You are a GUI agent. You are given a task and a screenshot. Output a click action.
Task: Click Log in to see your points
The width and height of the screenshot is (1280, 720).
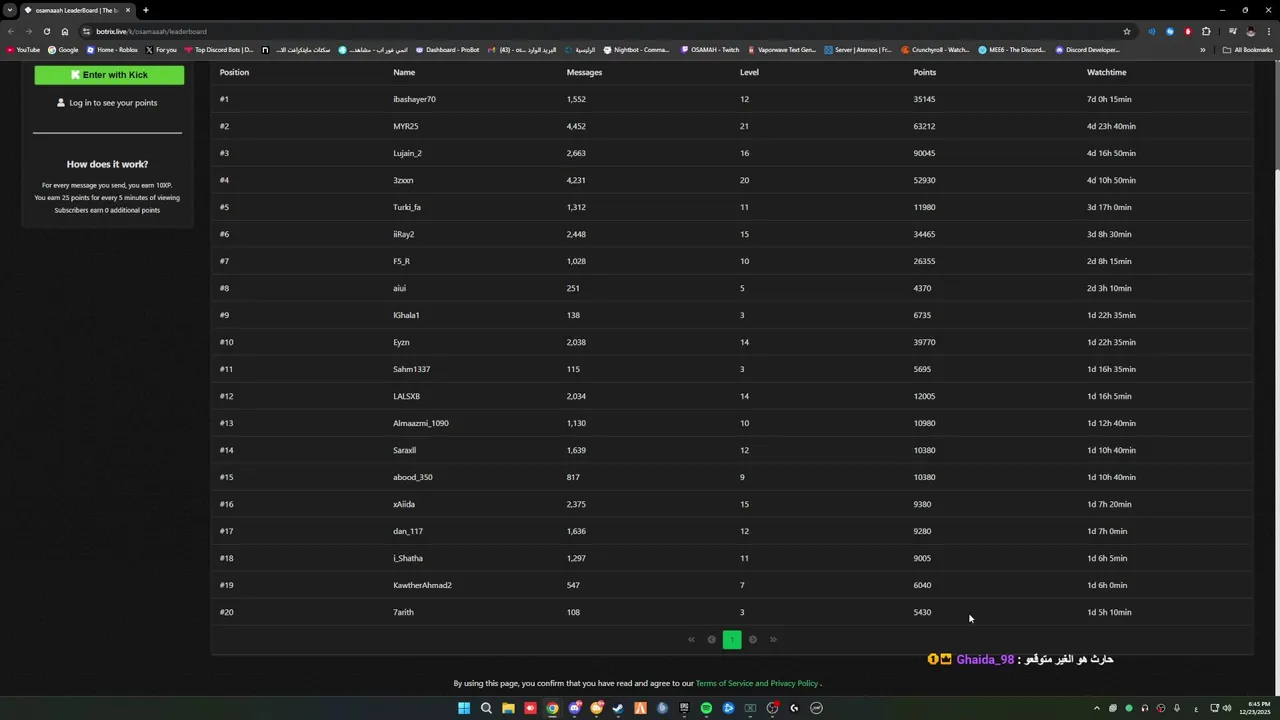(x=107, y=103)
